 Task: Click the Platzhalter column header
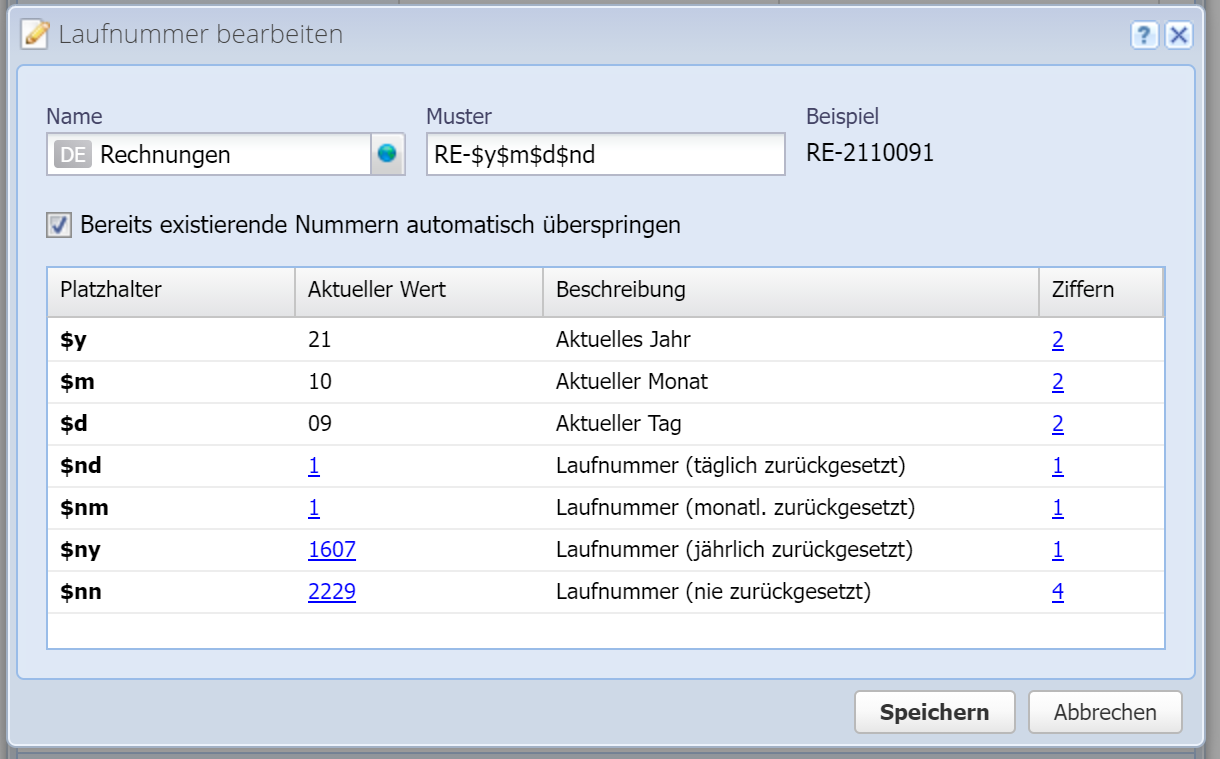click(170, 291)
